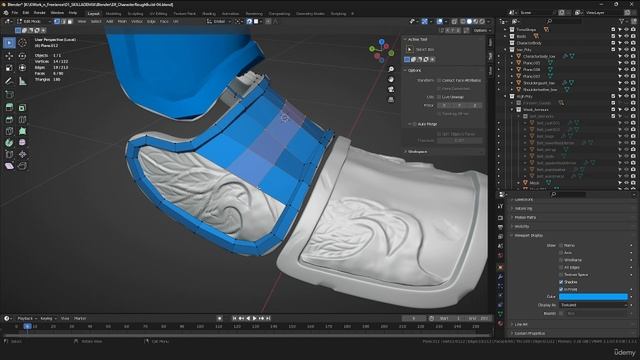Viewport: 640px width, 360px height.
Task: Click the play animation button
Action: click(x=255, y=318)
